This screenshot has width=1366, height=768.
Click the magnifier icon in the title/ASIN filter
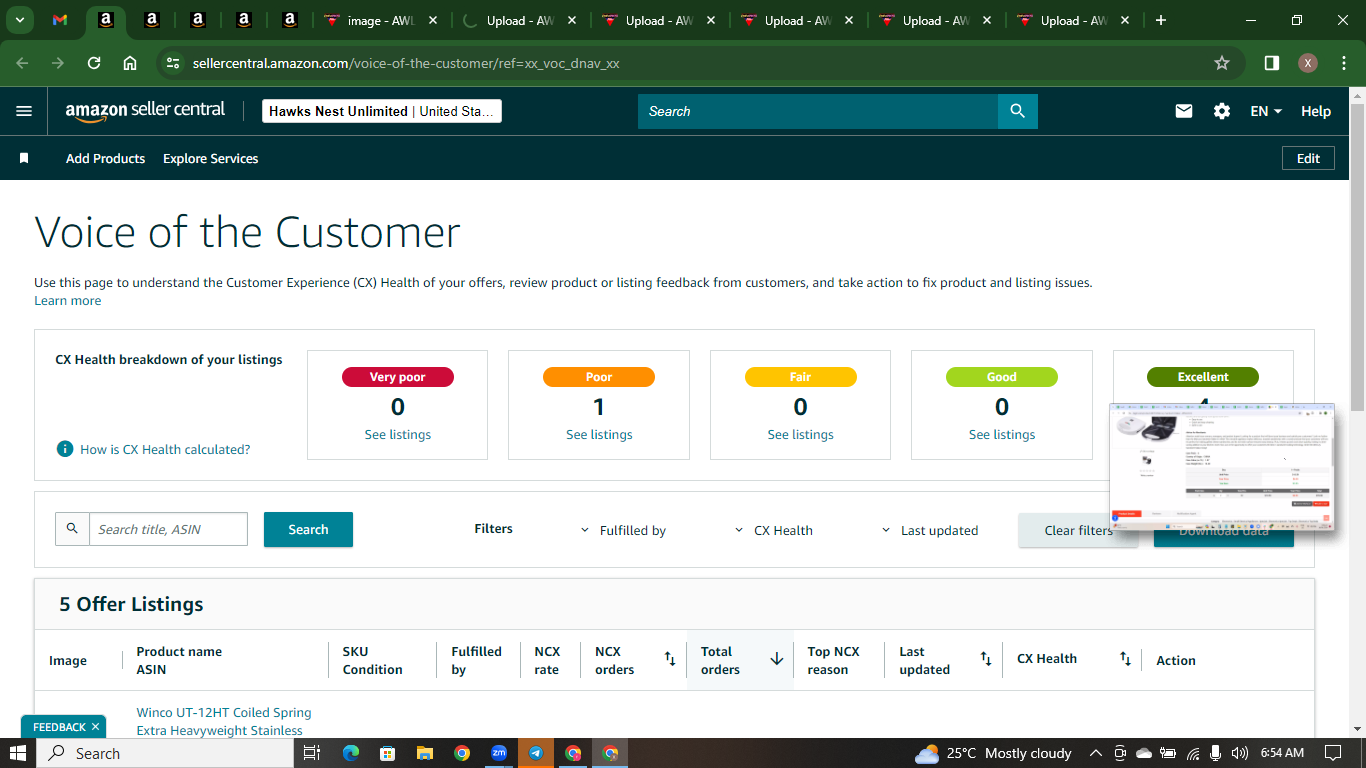coord(72,529)
